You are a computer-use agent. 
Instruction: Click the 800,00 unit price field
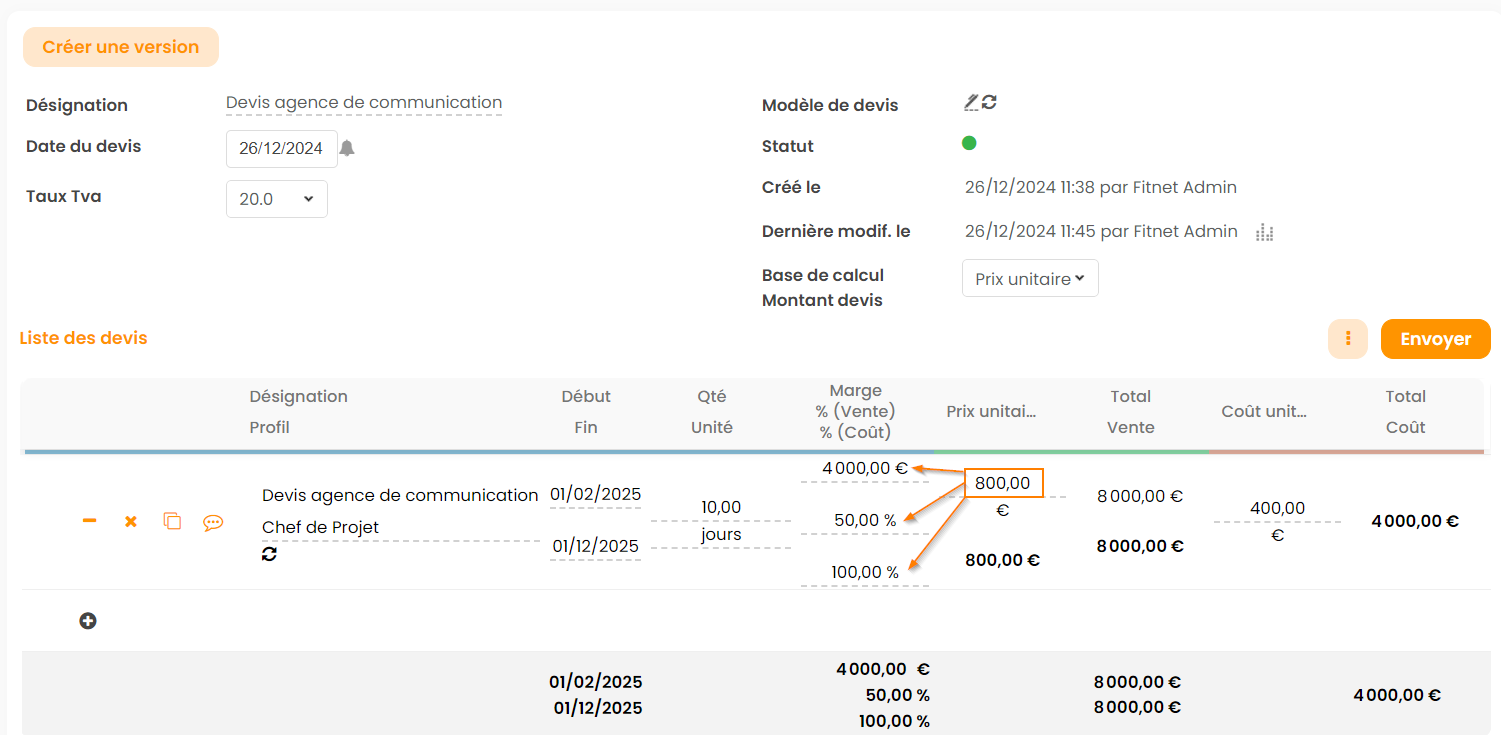point(1003,483)
